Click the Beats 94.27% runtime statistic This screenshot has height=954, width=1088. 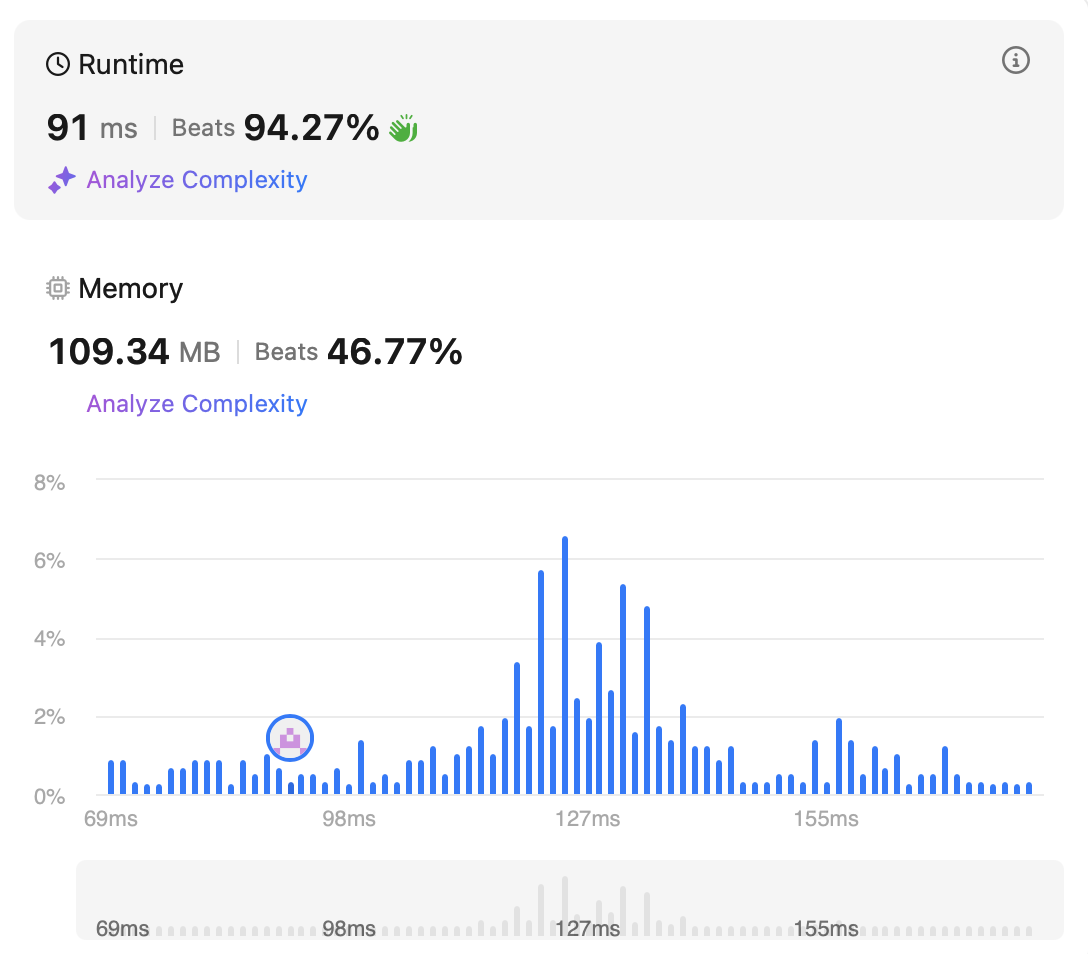[276, 128]
